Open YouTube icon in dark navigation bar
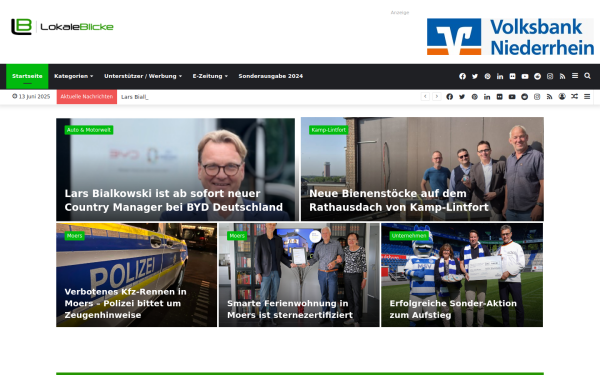This screenshot has height=375, width=600. point(525,76)
